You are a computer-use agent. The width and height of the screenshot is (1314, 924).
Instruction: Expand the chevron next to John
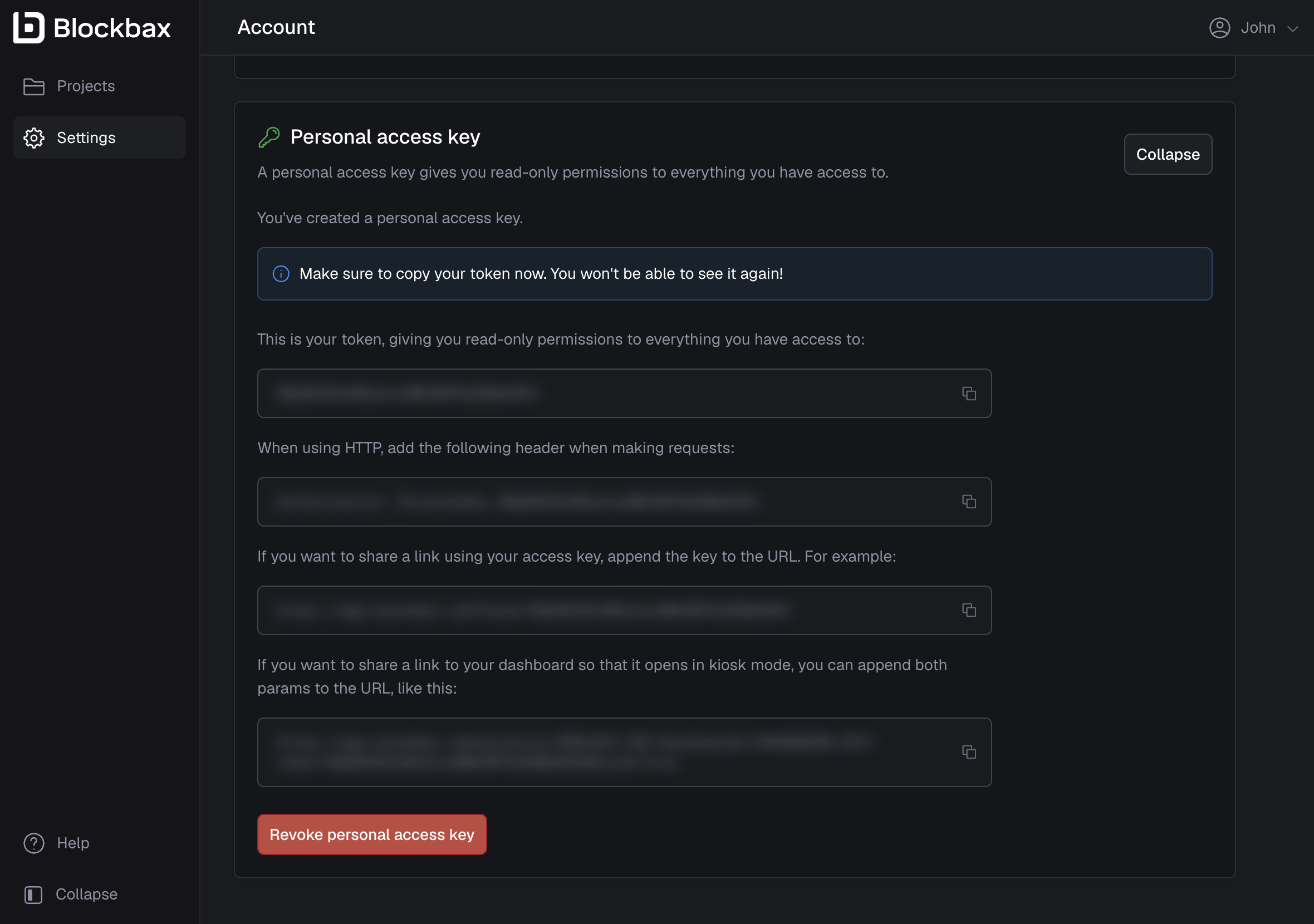[x=1292, y=28]
